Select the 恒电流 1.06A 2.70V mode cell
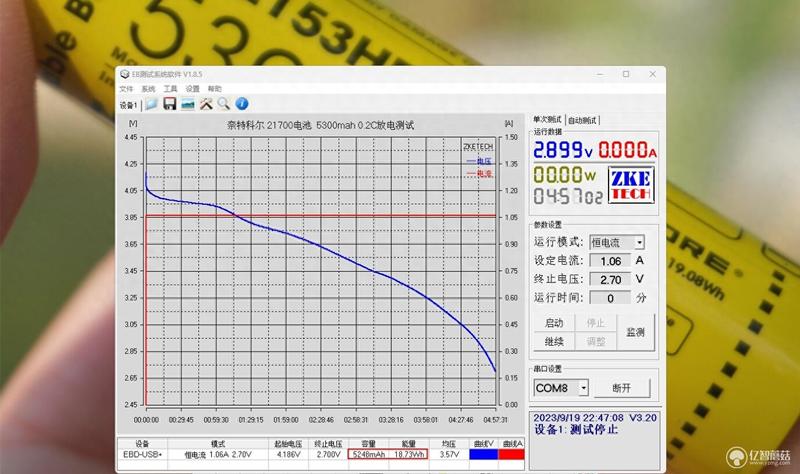This screenshot has height=474, width=800. tap(218, 454)
